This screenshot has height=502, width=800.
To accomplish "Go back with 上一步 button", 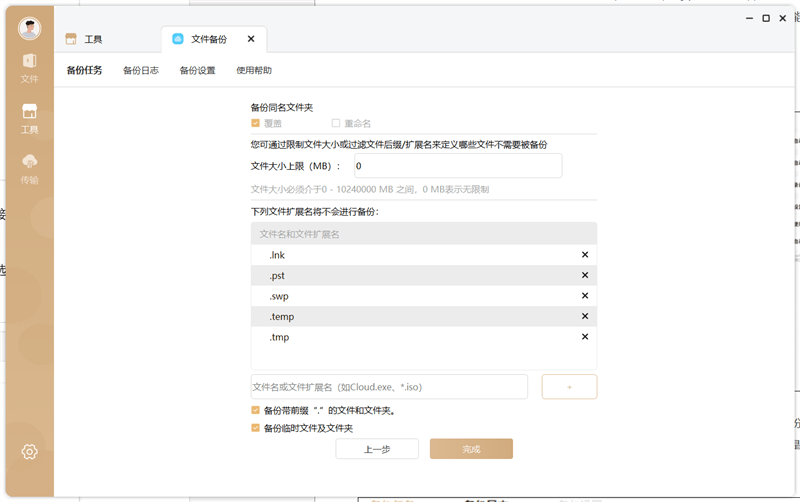I will click(x=377, y=449).
